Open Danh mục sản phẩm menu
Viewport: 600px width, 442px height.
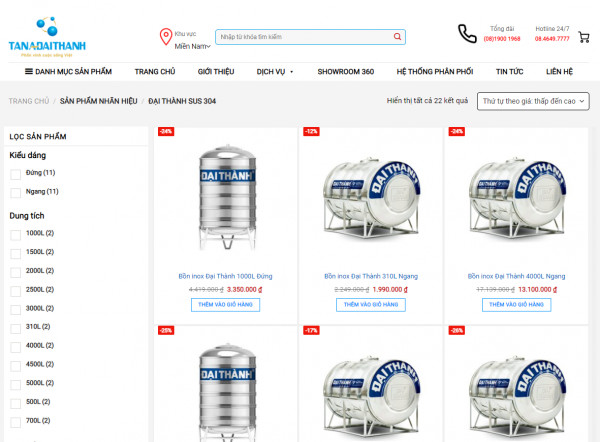point(68,72)
